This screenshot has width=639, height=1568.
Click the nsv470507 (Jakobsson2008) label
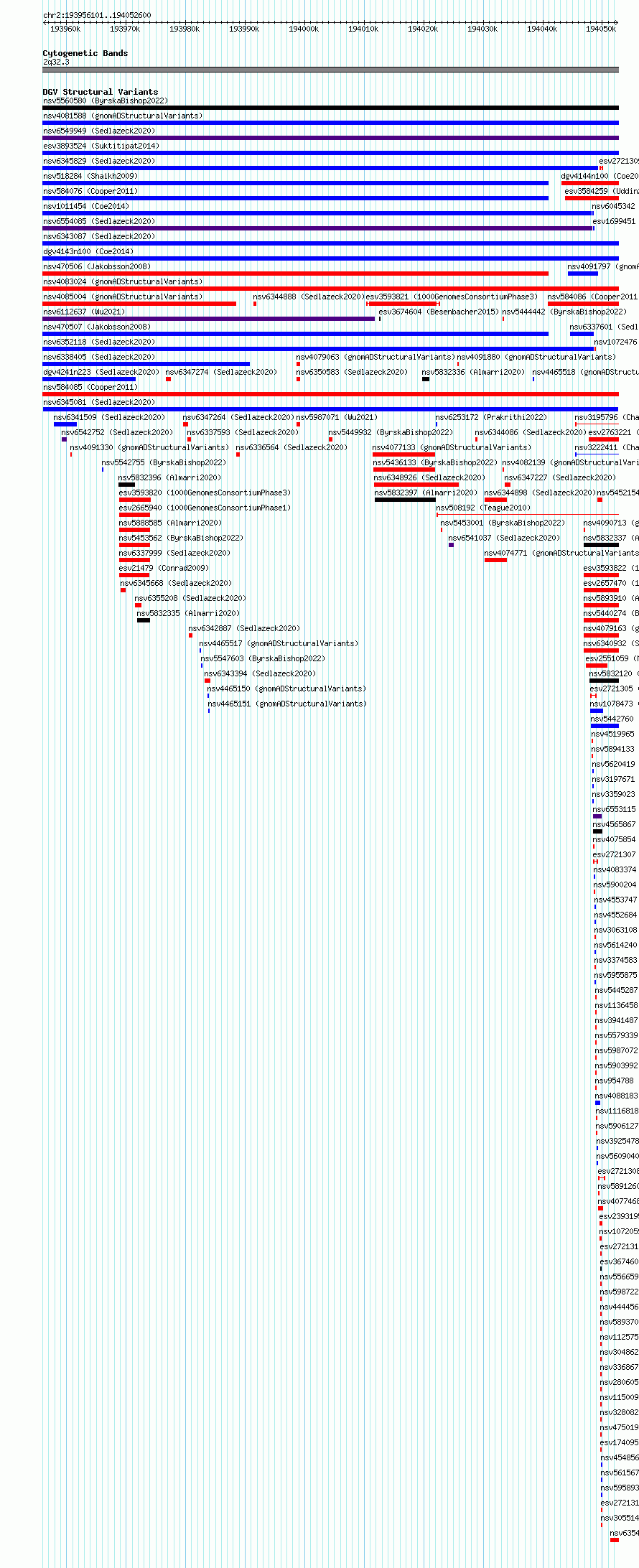(x=97, y=327)
